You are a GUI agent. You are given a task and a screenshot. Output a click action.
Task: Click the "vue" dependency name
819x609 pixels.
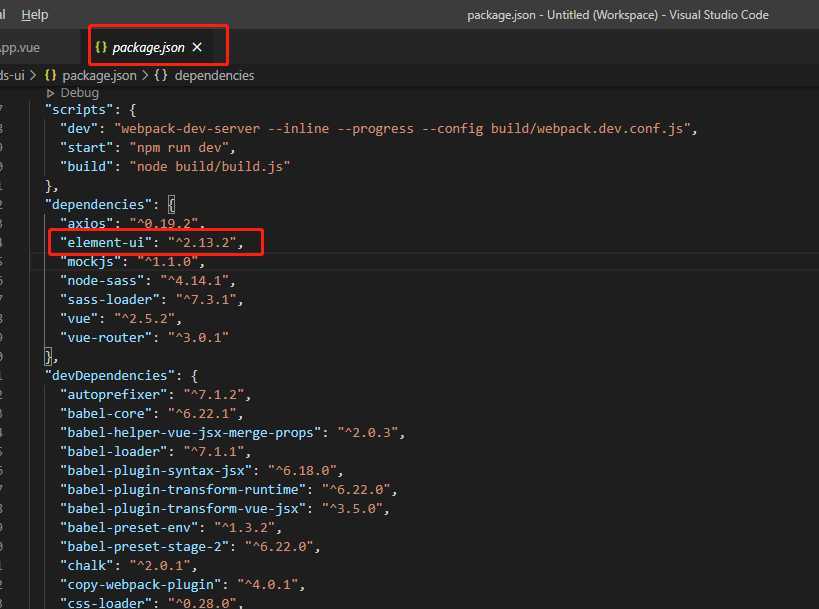tap(79, 319)
